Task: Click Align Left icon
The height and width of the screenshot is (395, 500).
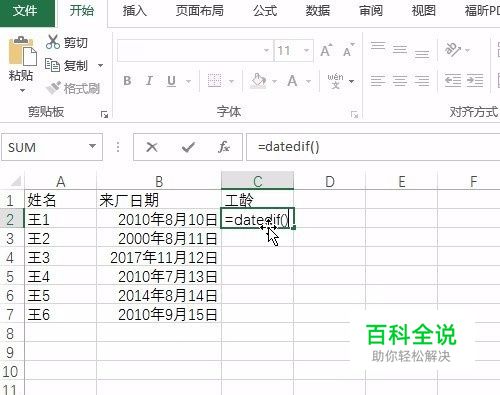Action: point(378,81)
